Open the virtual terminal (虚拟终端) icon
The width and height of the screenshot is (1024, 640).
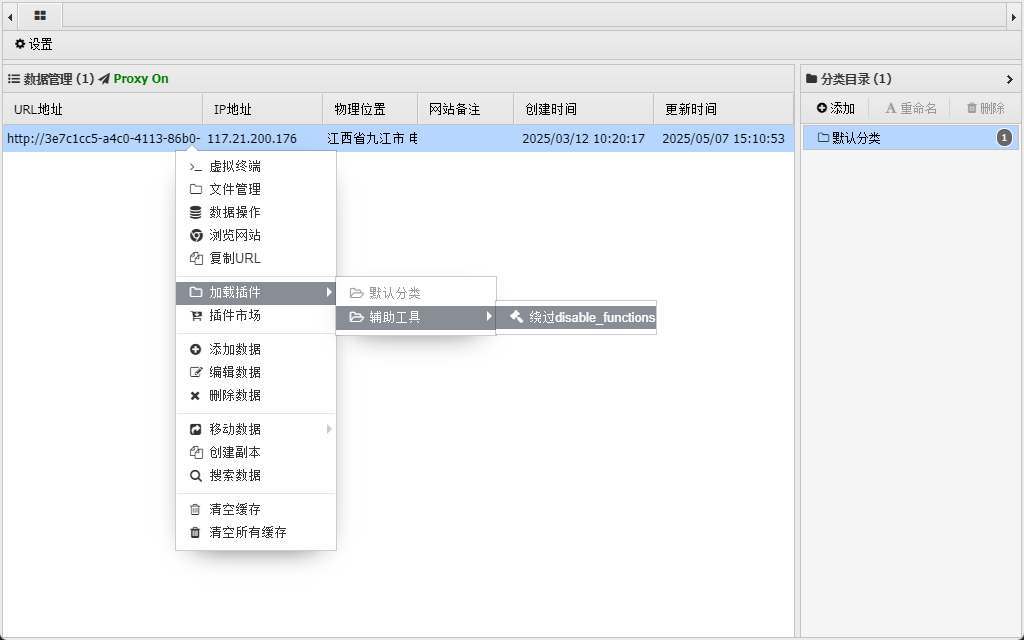point(196,167)
